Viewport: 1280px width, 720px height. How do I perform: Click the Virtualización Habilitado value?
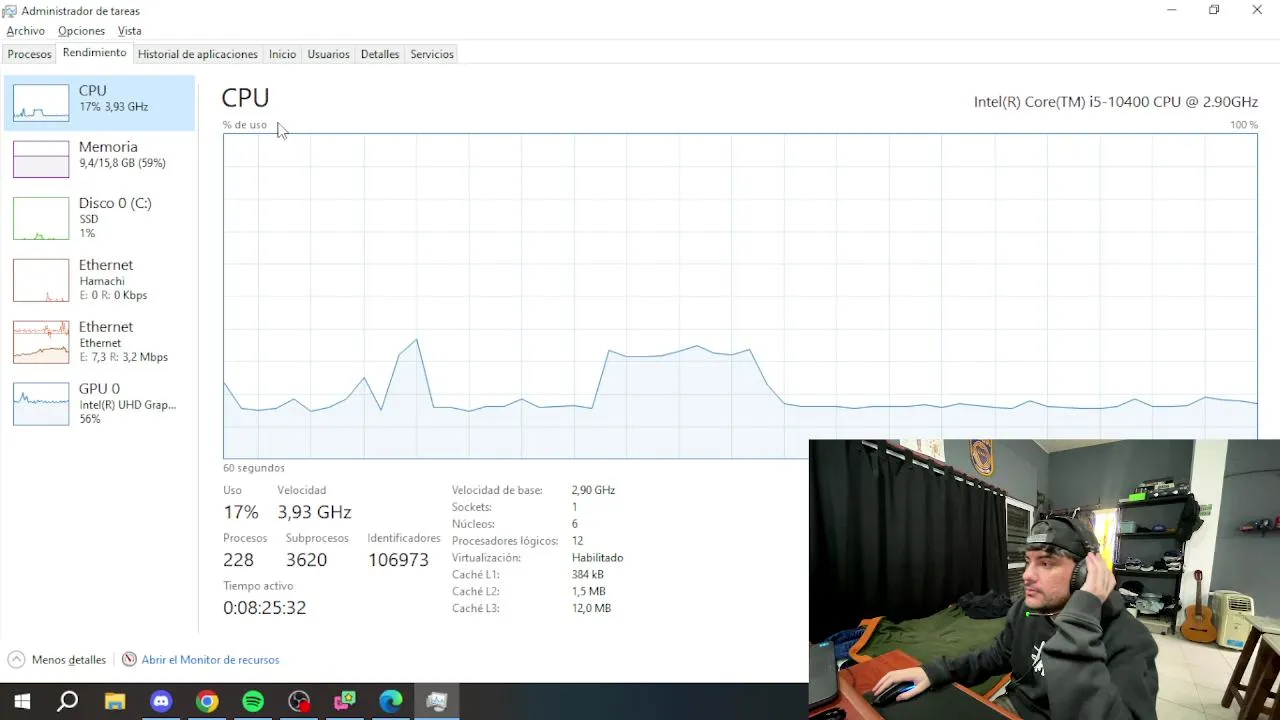pyautogui.click(x=597, y=558)
